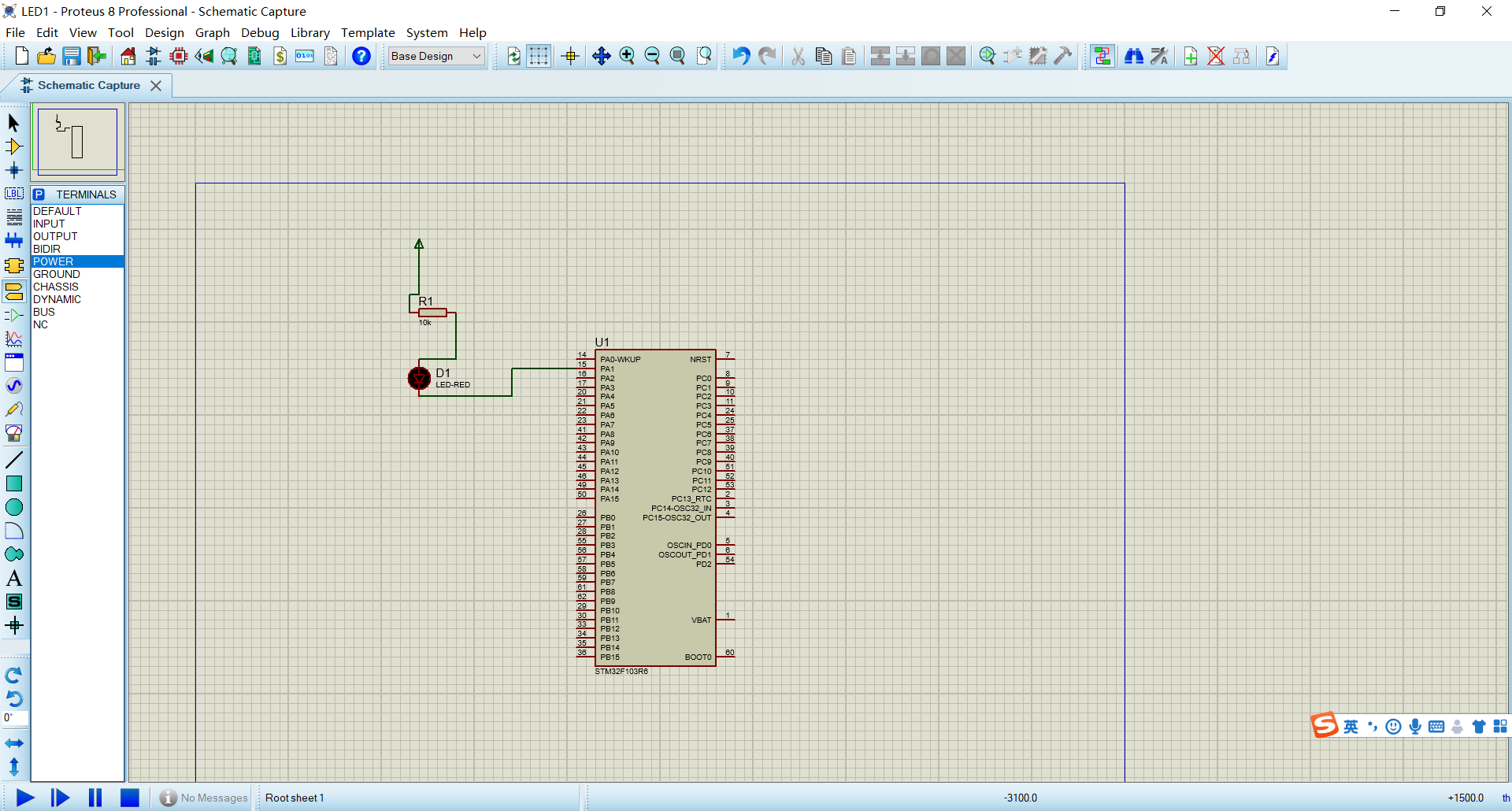Click the Redraw Display icon
Screen dimensions: 1512x811
coord(513,56)
